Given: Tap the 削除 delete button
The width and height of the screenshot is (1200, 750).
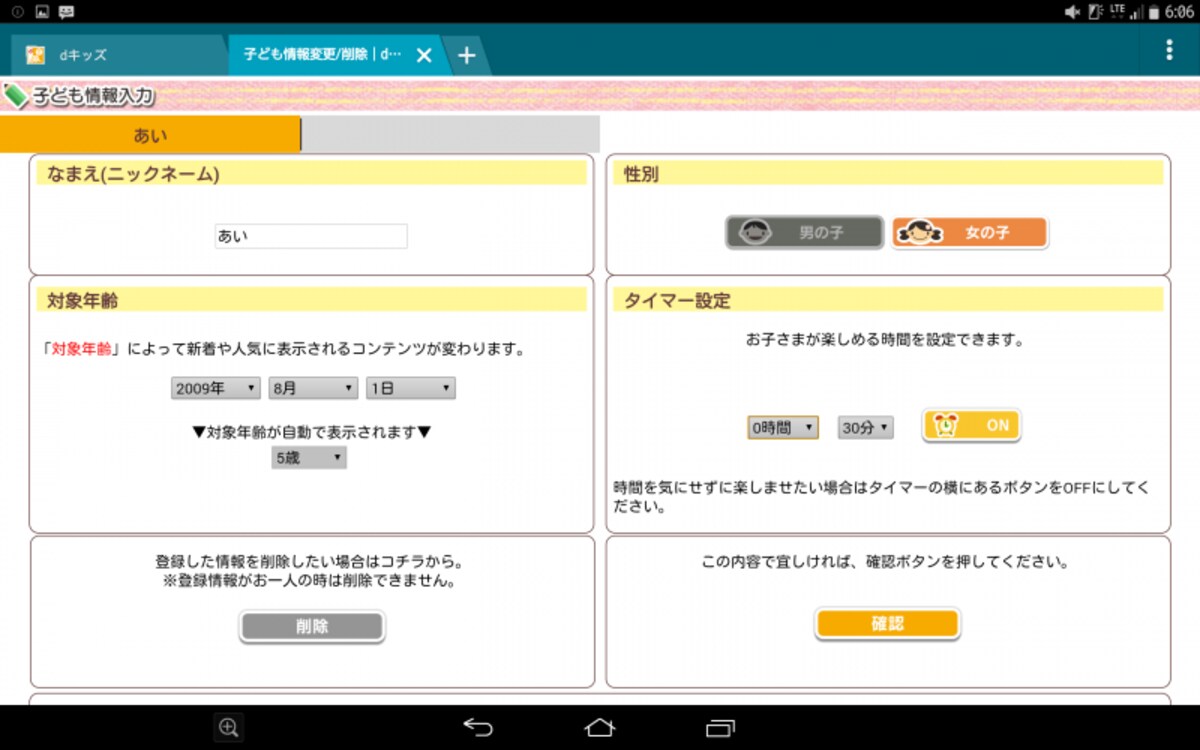Looking at the screenshot, I should click(x=311, y=626).
